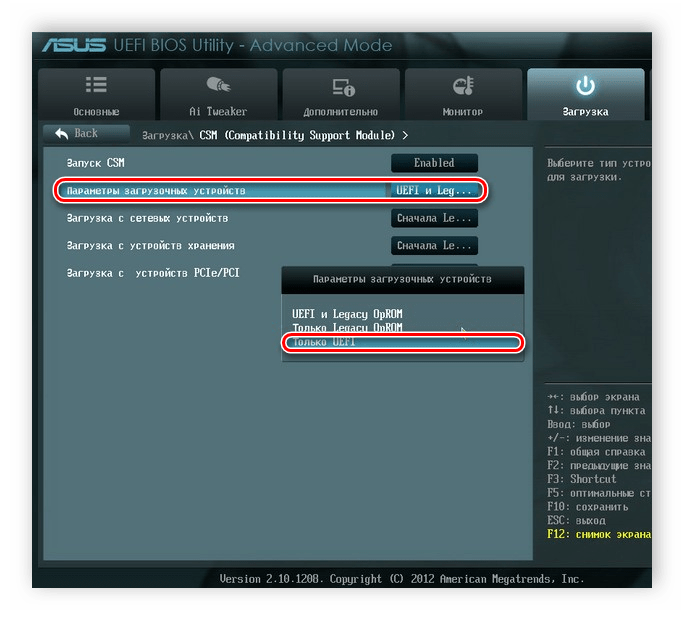The width and height of the screenshot is (684, 620).
Task: Toggle the Запуск CSM Enabled value
Action: (x=434, y=163)
